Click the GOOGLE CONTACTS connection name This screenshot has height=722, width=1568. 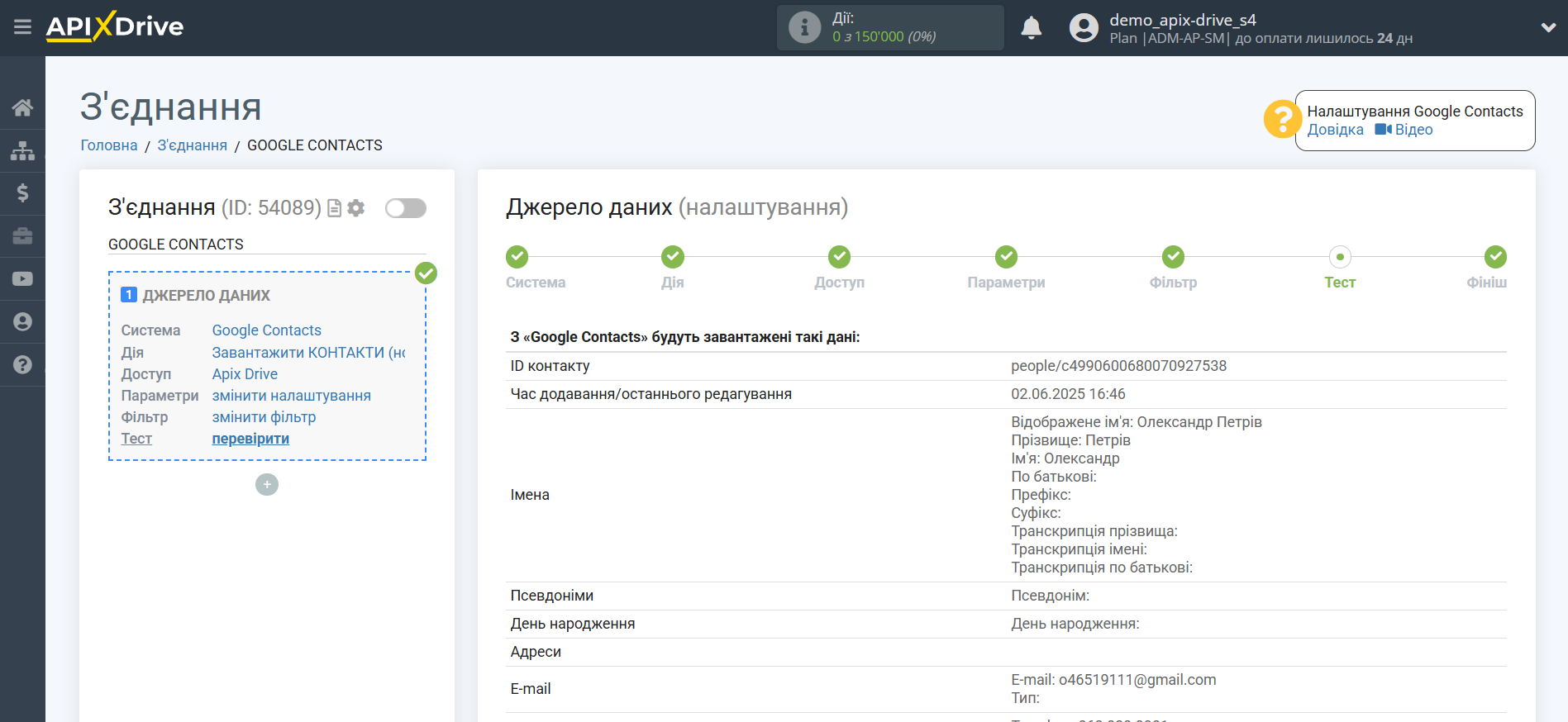pos(176,245)
